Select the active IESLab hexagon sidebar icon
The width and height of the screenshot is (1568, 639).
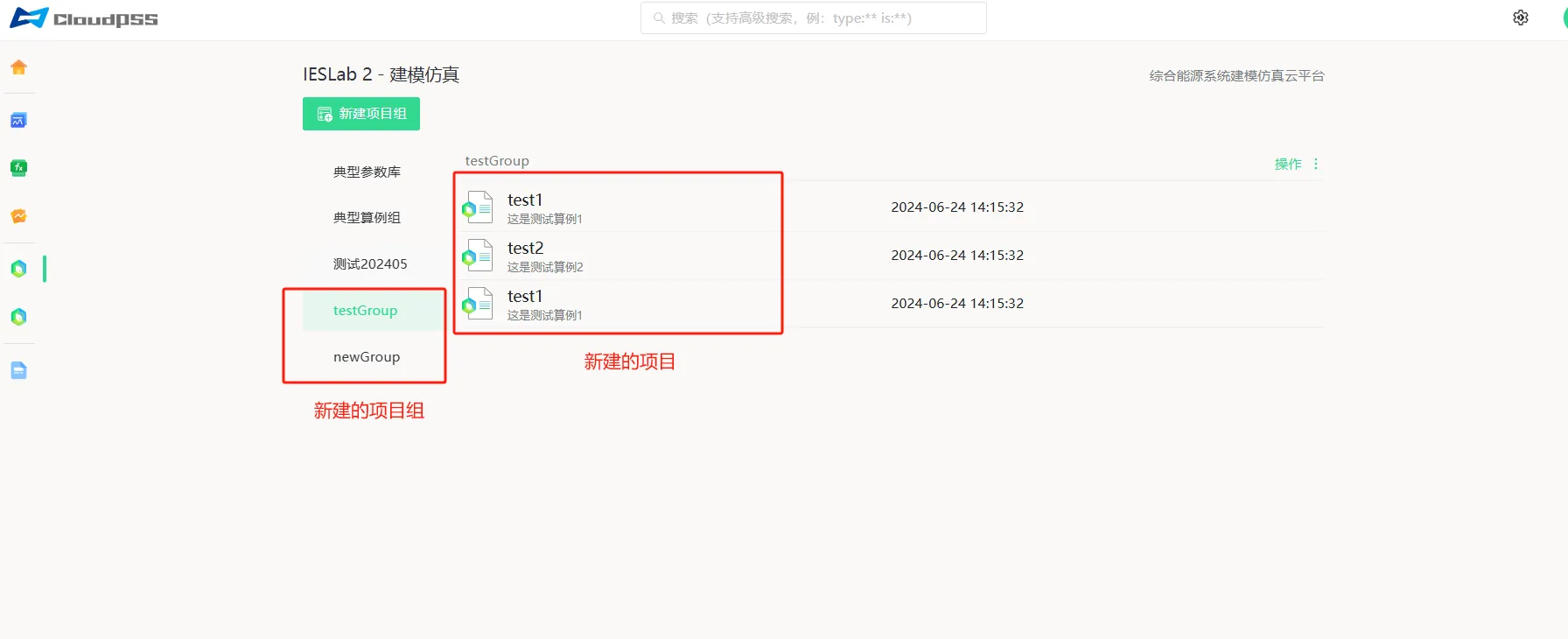18,269
